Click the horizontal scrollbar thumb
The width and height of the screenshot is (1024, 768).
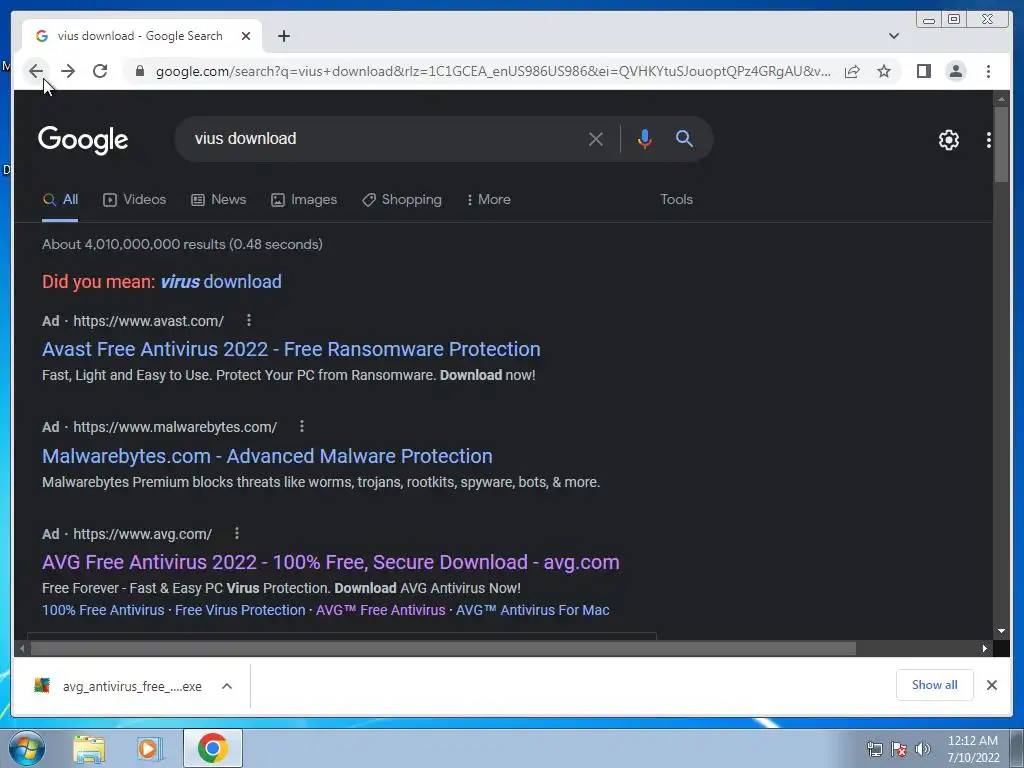pyautogui.click(x=443, y=648)
